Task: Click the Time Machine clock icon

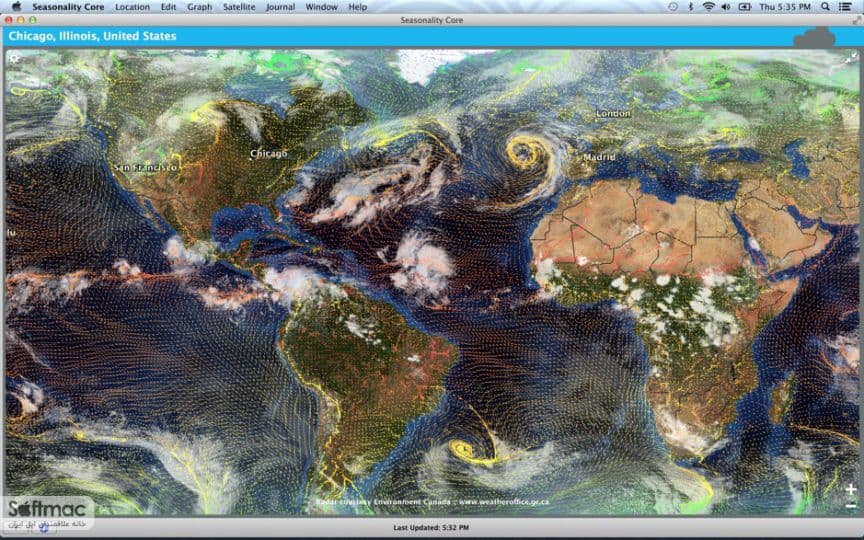Action: pos(673,7)
